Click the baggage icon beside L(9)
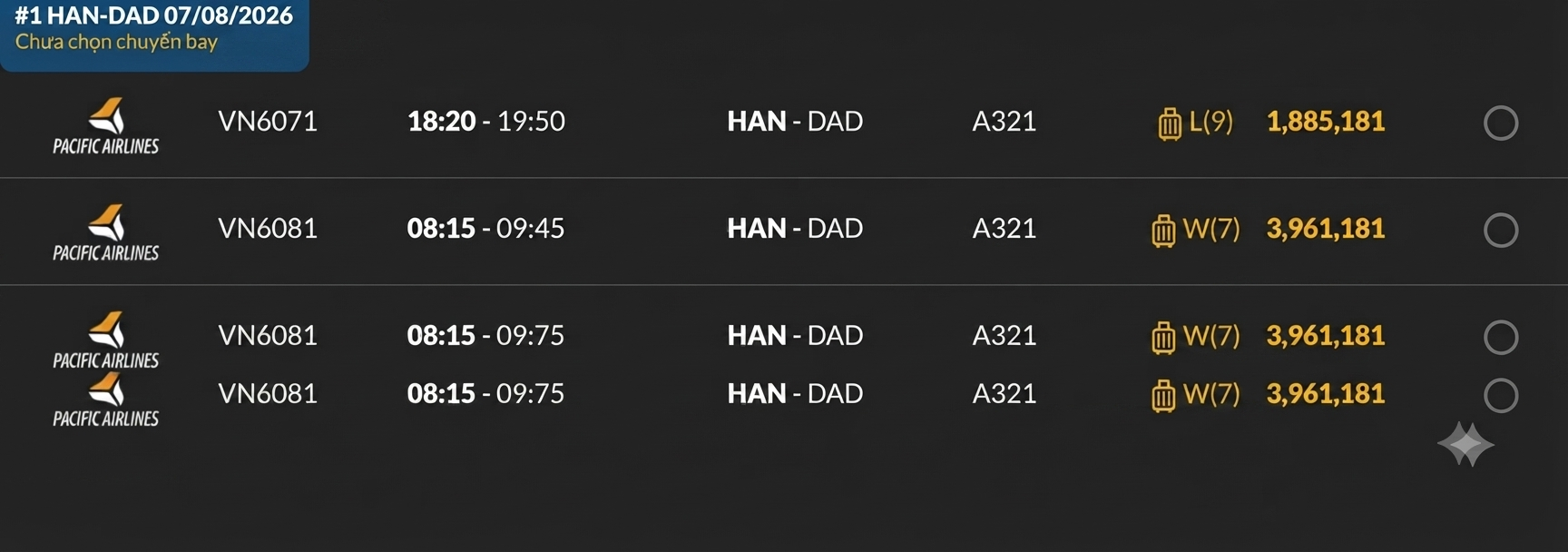The image size is (1568, 552). click(1170, 123)
